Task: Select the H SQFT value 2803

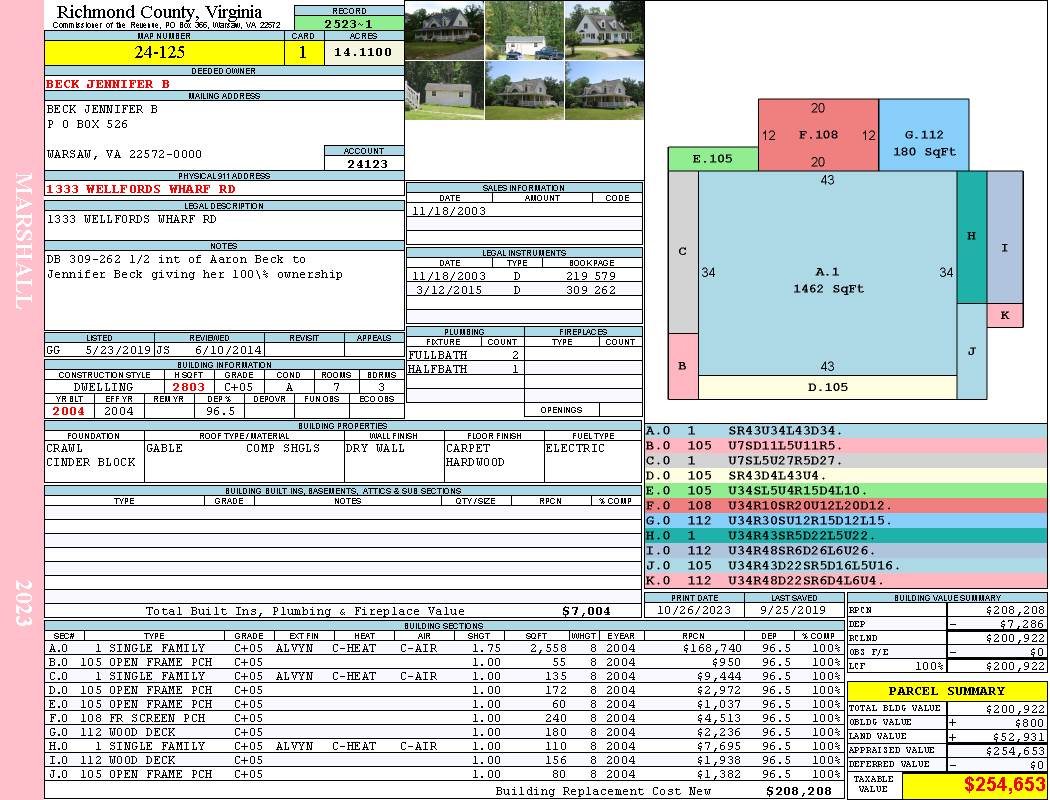Action: tap(188, 387)
